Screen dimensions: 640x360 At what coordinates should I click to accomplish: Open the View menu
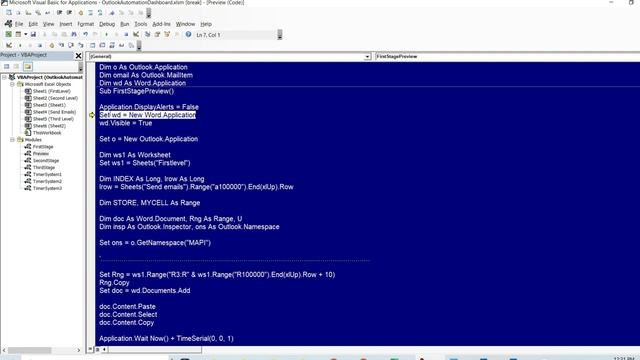(49, 24)
